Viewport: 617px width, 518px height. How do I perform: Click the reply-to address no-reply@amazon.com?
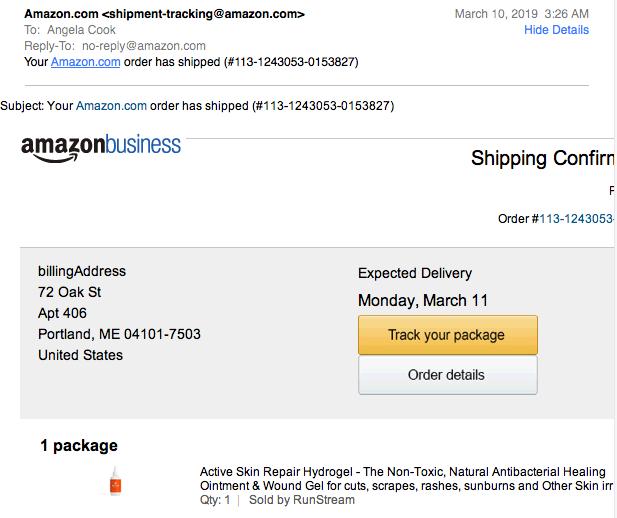coord(144,46)
